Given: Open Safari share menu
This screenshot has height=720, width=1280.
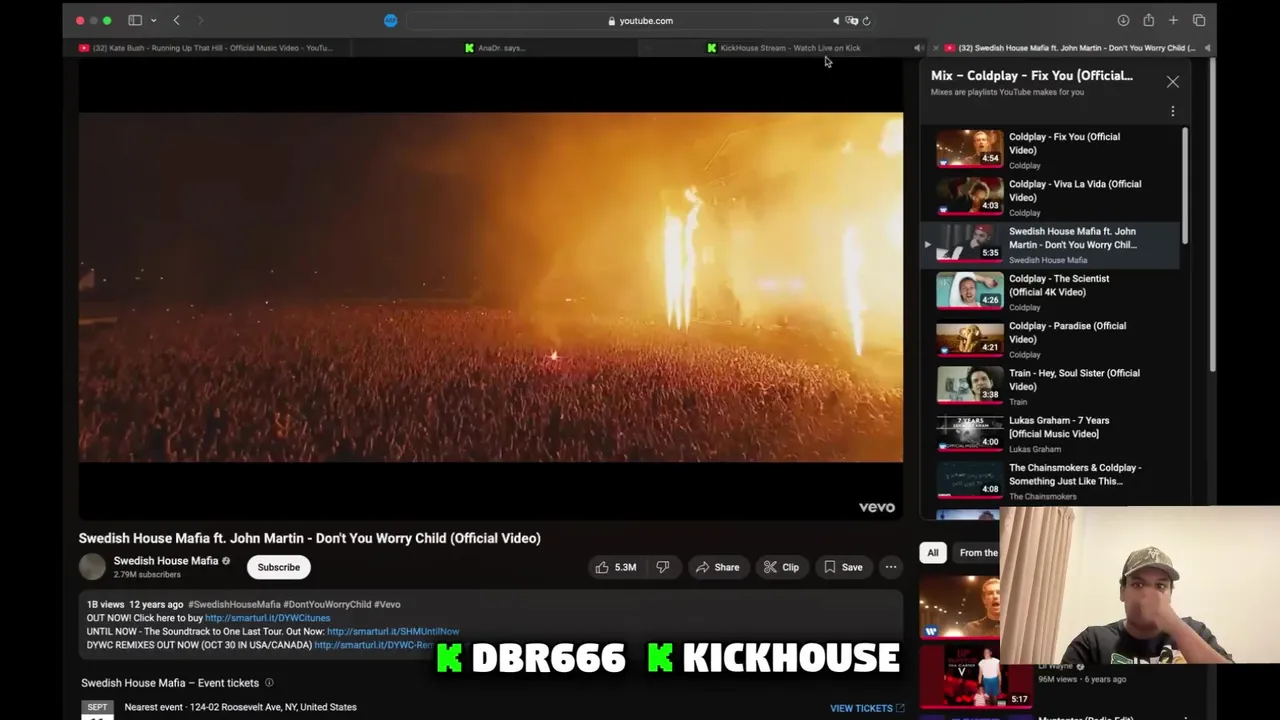Looking at the screenshot, I should pos(1148,20).
